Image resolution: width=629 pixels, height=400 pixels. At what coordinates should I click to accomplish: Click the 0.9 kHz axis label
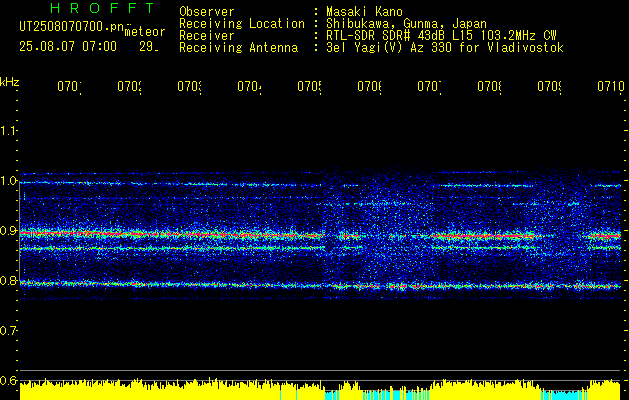tap(9, 230)
